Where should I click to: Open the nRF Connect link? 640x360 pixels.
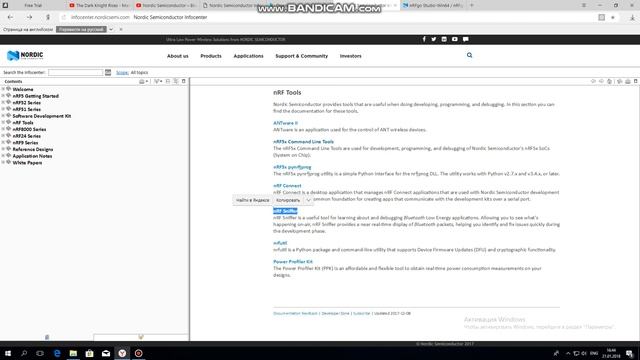click(x=287, y=186)
